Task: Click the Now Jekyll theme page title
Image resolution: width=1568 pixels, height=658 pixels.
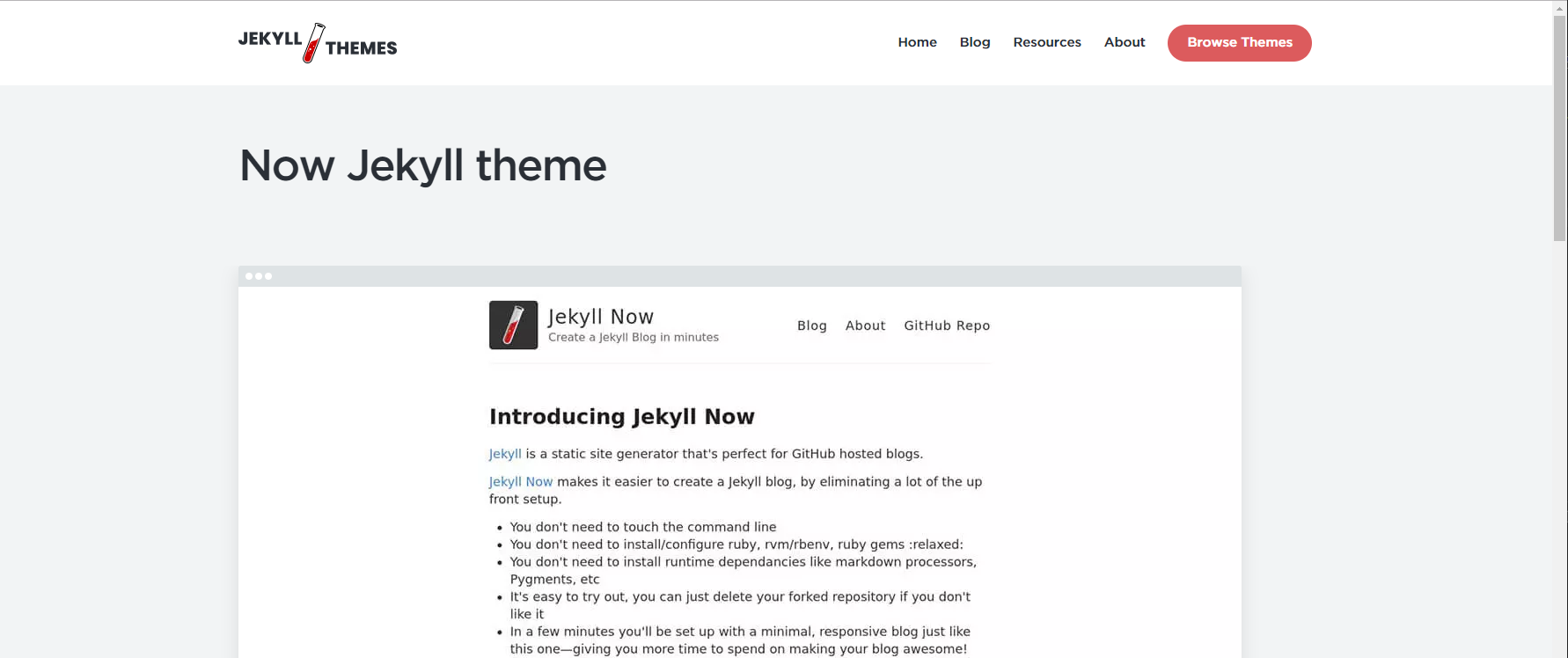Action: (423, 165)
